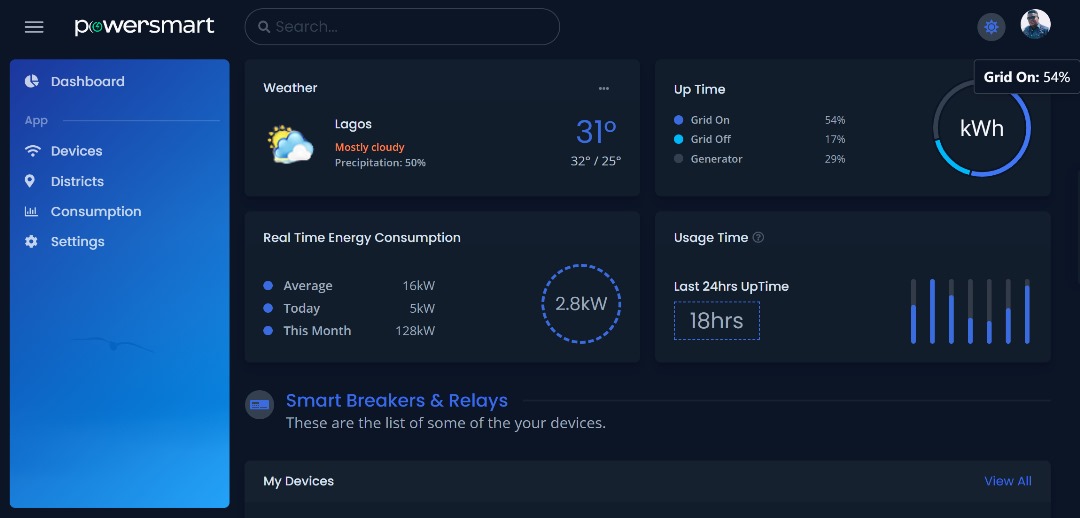Image resolution: width=1080 pixels, height=518 pixels.
Task: Click the search magnifier icon
Action: [x=263, y=27]
